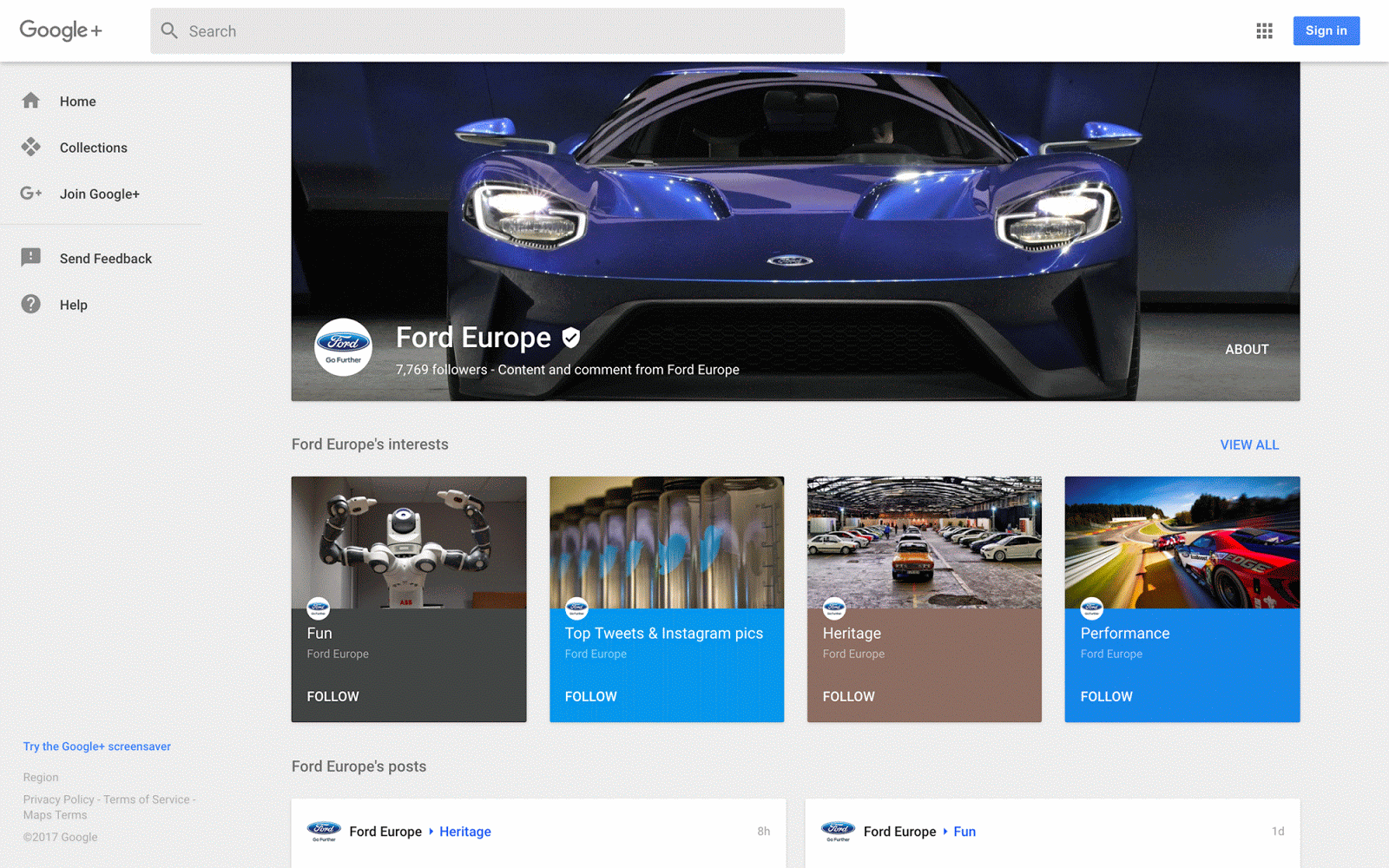Image resolution: width=1389 pixels, height=868 pixels.
Task: Open the Heritage collection thumbnail
Action: click(925, 542)
